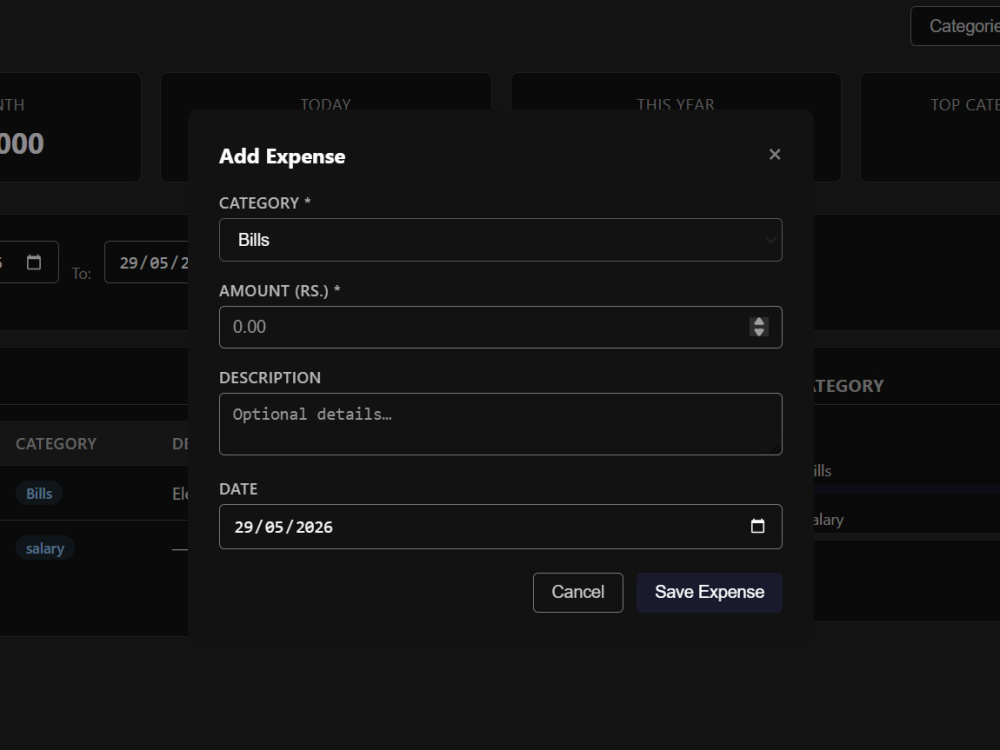The image size is (1000, 750).
Task: Click the To date field in background filter
Action: (x=147, y=262)
